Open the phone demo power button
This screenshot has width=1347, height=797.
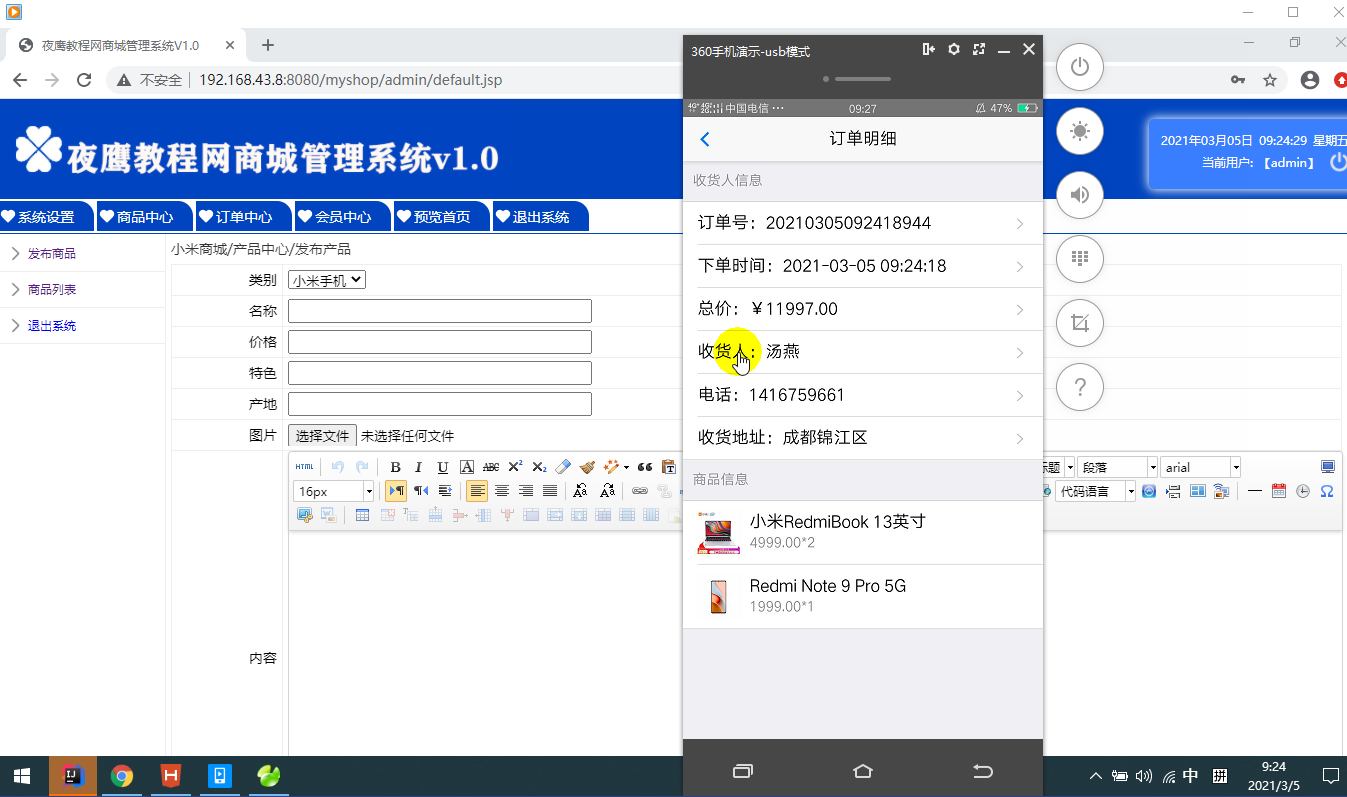click(1079, 67)
